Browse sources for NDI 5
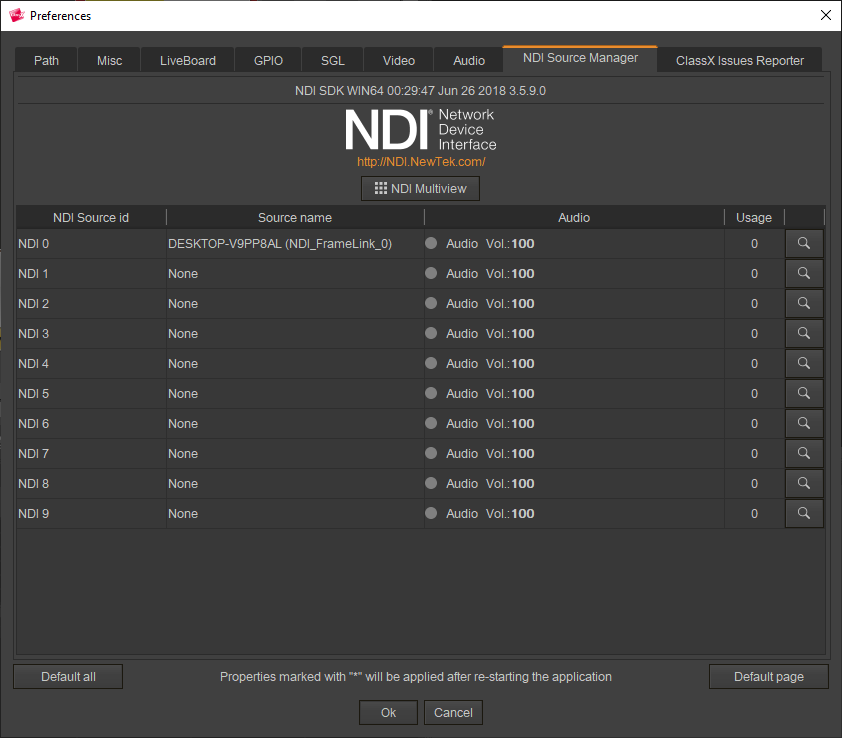Viewport: 842px width, 738px height. [x=804, y=393]
